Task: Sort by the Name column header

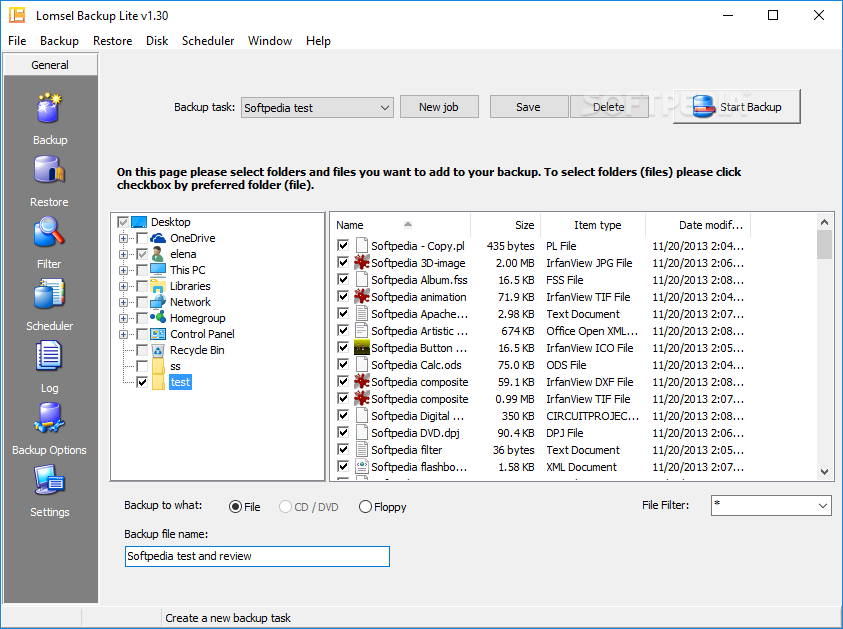Action: point(401,225)
